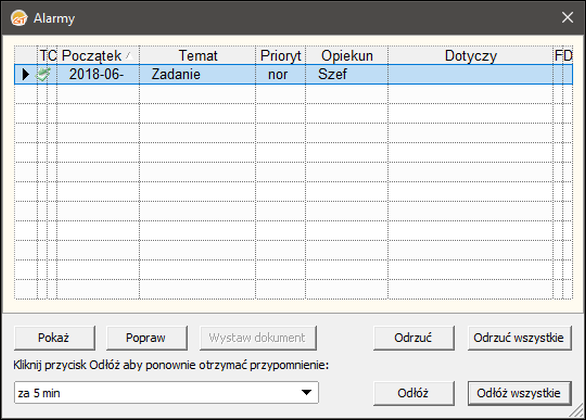Click the Dotyczy column header
This screenshot has height=420, width=586.
[471, 56]
